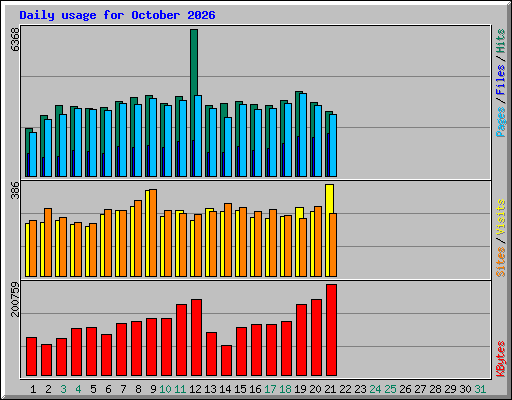Screen dimensions: 512x400
Task: Click day label 27 on x-axis
Action: click(420, 389)
